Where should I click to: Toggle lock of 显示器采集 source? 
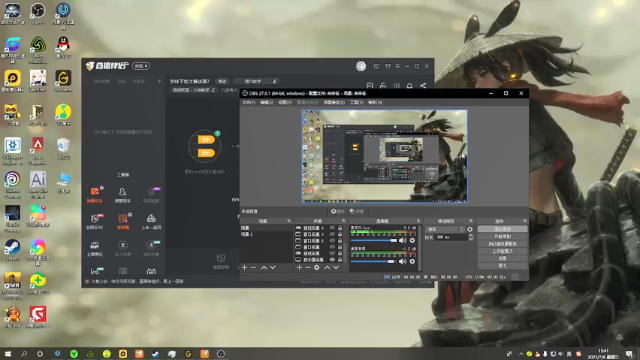click(x=340, y=260)
